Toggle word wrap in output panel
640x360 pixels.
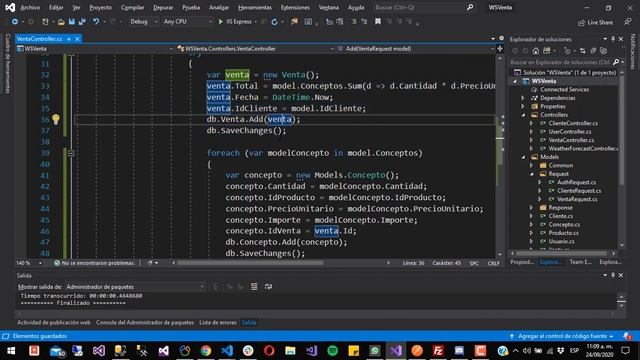point(268,287)
